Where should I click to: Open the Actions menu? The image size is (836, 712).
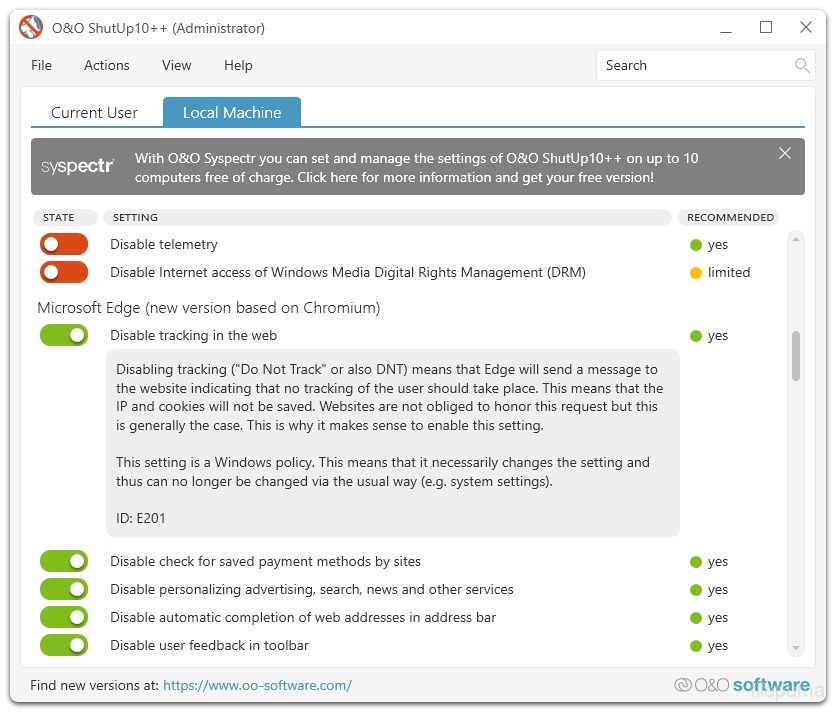pos(106,66)
